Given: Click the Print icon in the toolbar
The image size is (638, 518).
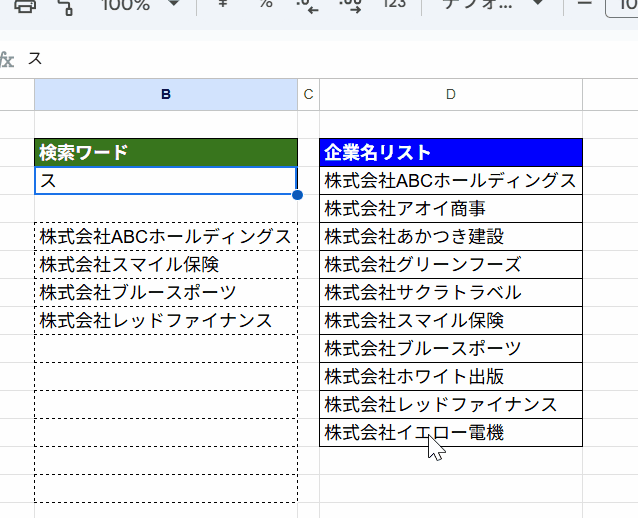Looking at the screenshot, I should [x=25, y=5].
